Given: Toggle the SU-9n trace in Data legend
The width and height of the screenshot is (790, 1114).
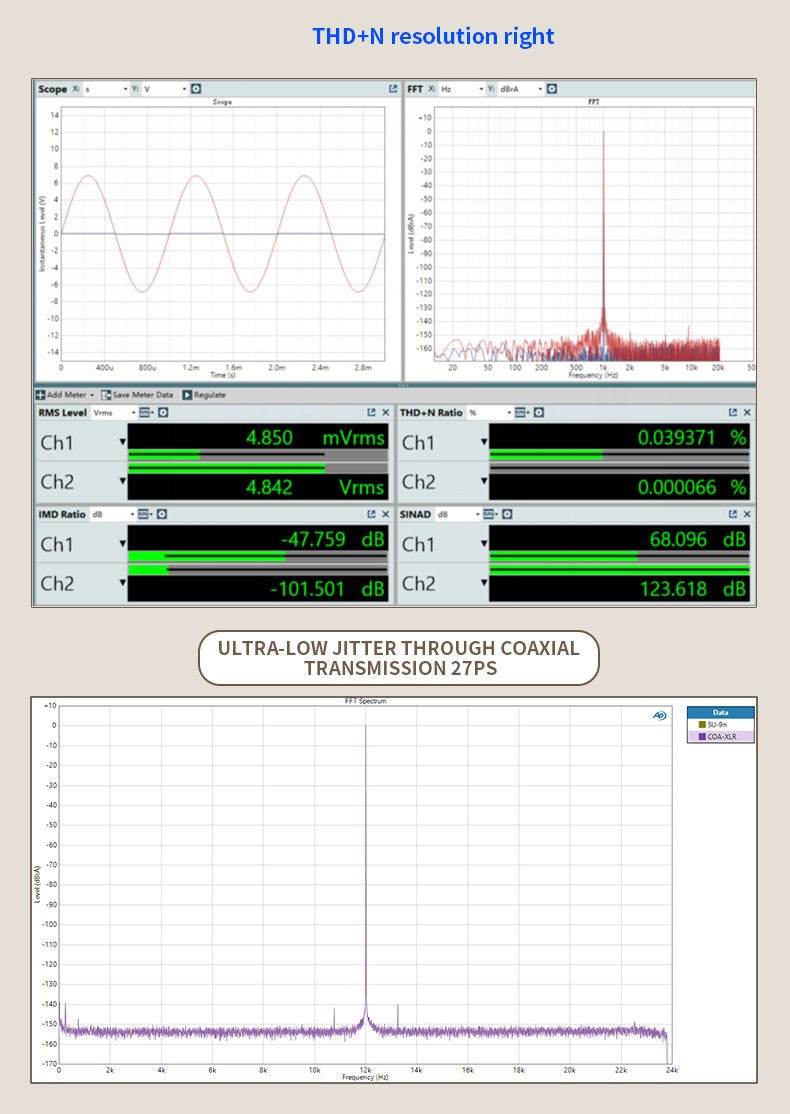Looking at the screenshot, I should pos(720,724).
